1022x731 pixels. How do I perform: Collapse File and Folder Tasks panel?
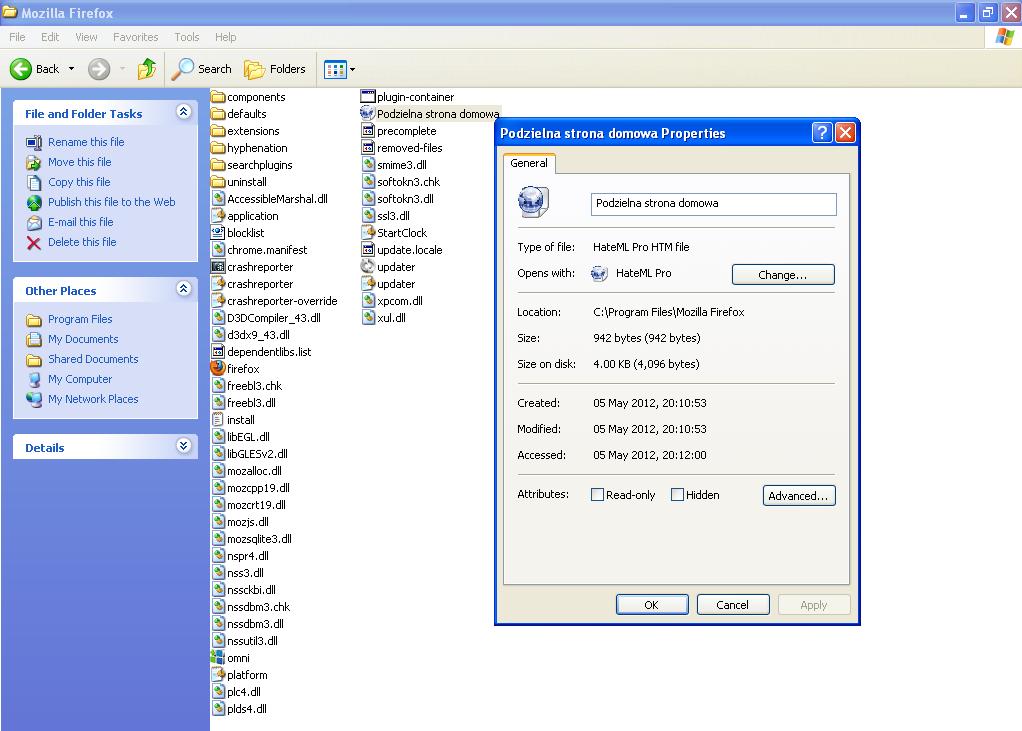click(184, 112)
